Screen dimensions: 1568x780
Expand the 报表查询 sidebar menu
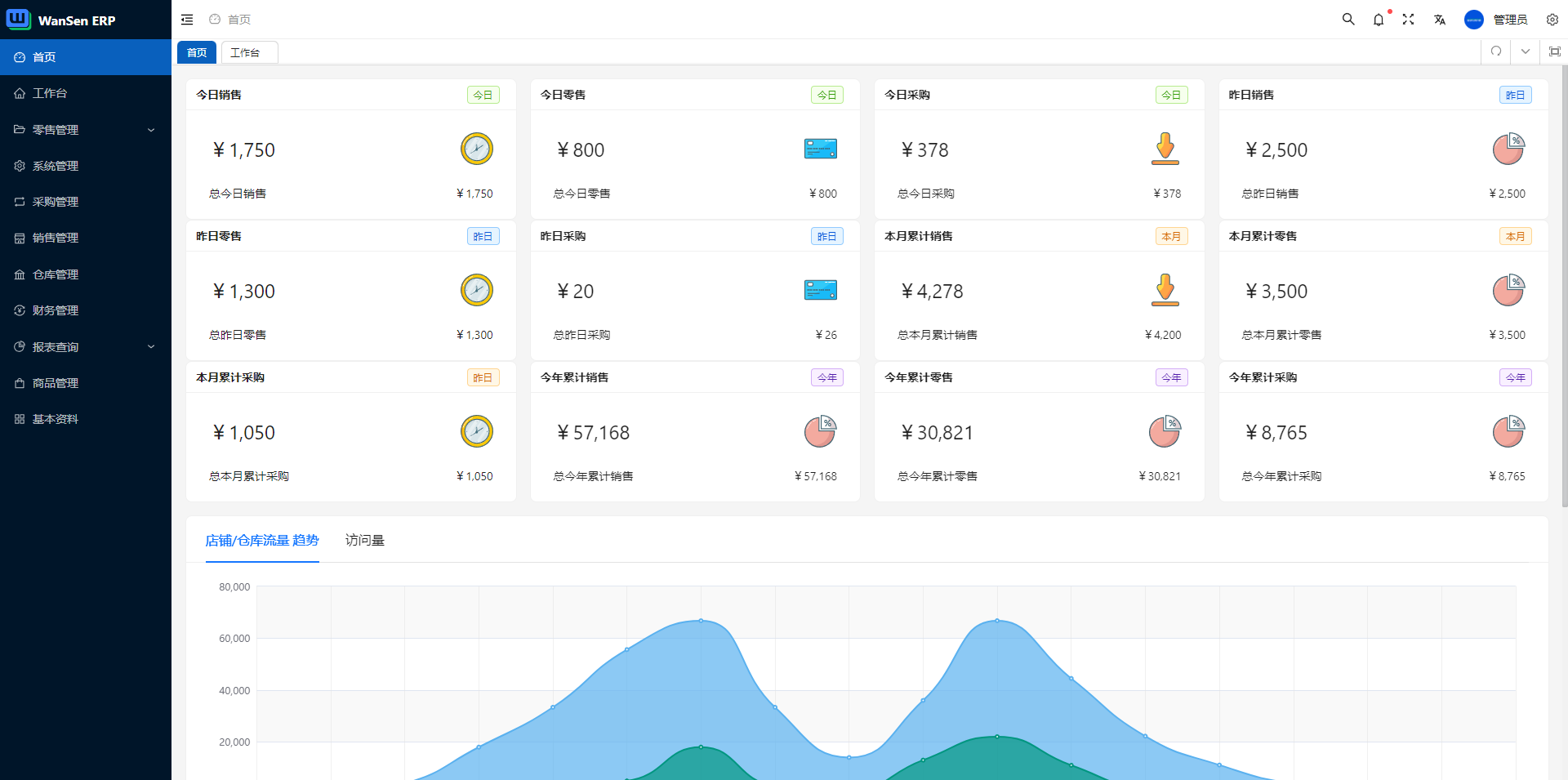click(86, 347)
